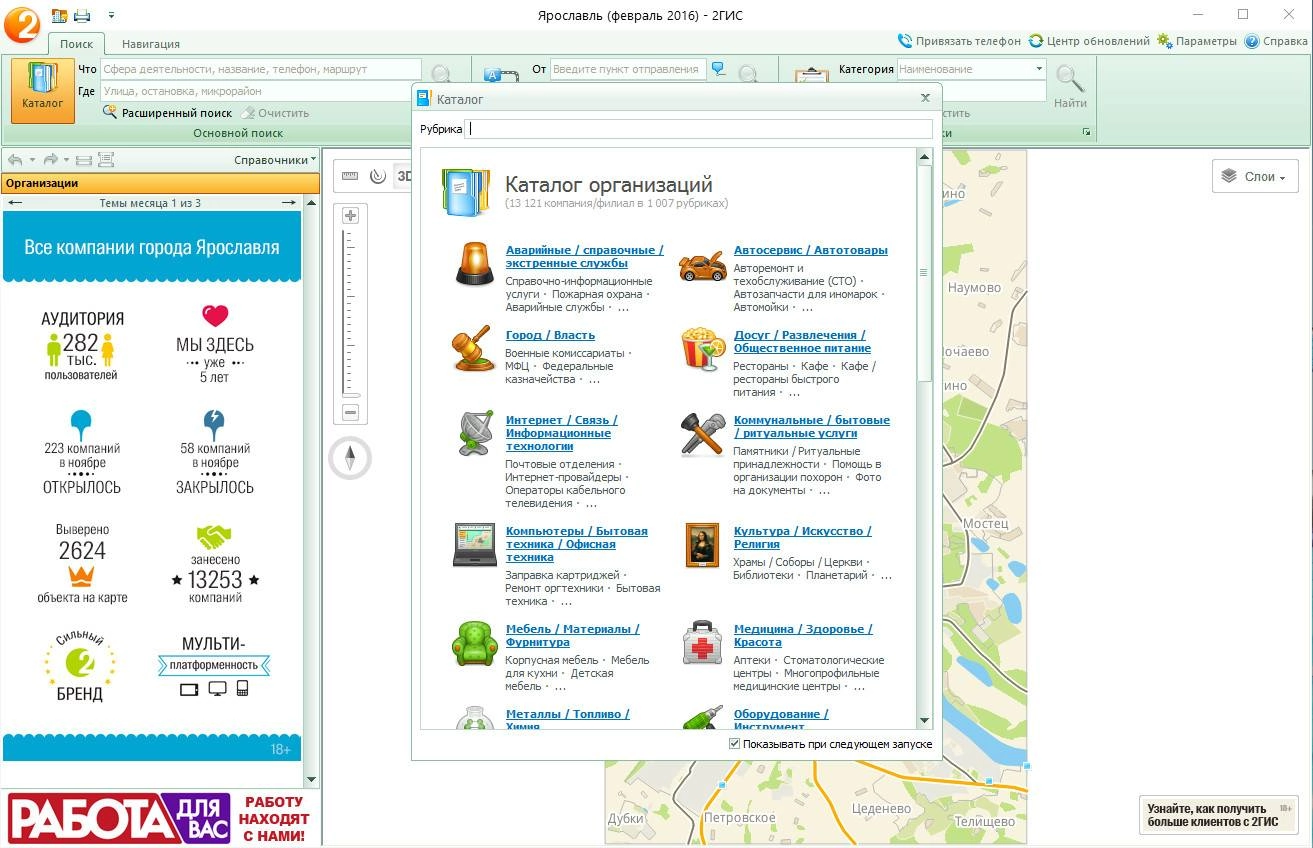Viewport: 1313px width, 848px height.
Task: Click the map compass control
Action: 350,459
